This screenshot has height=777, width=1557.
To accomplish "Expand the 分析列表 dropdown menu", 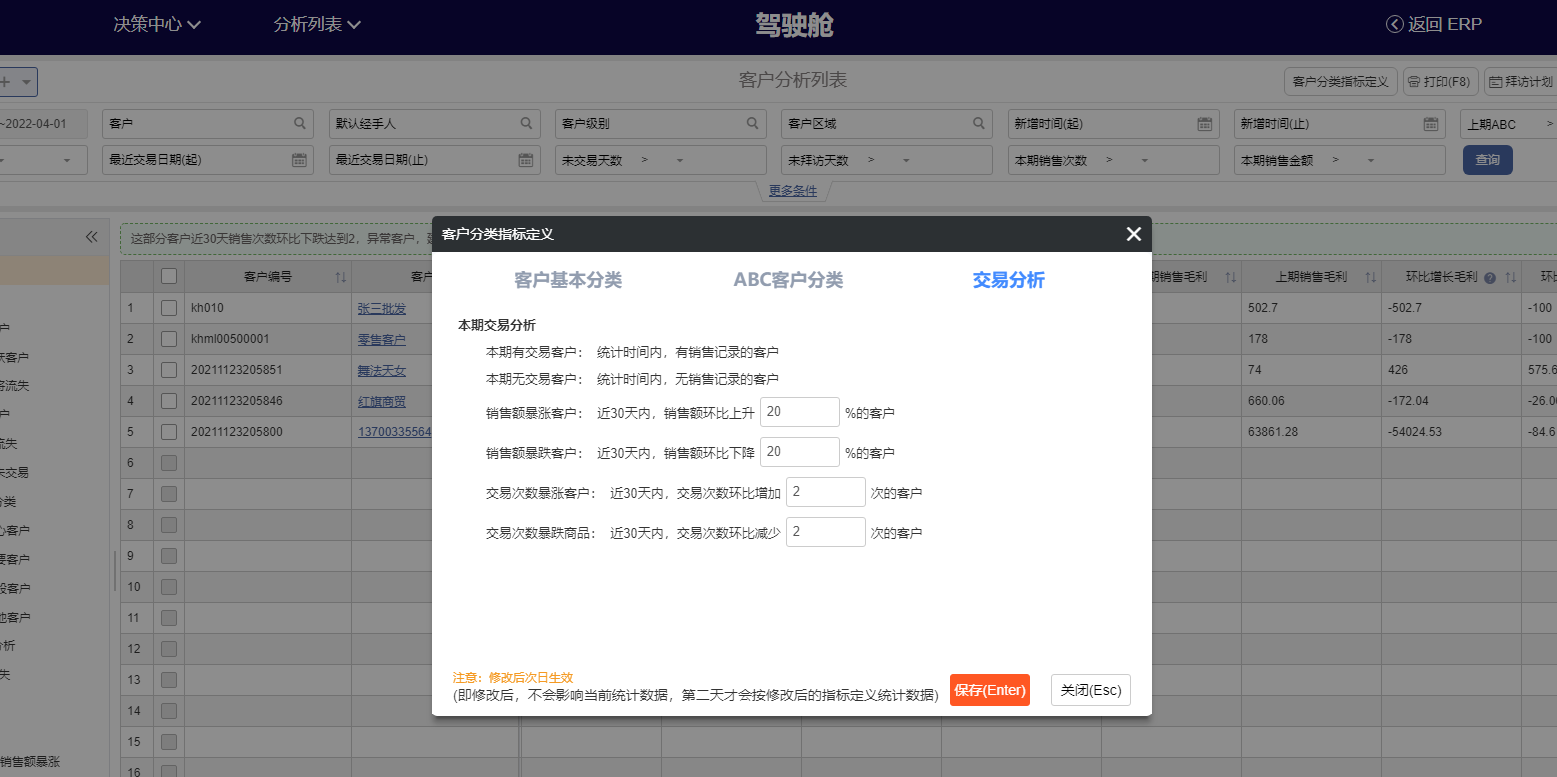I will click(x=317, y=25).
